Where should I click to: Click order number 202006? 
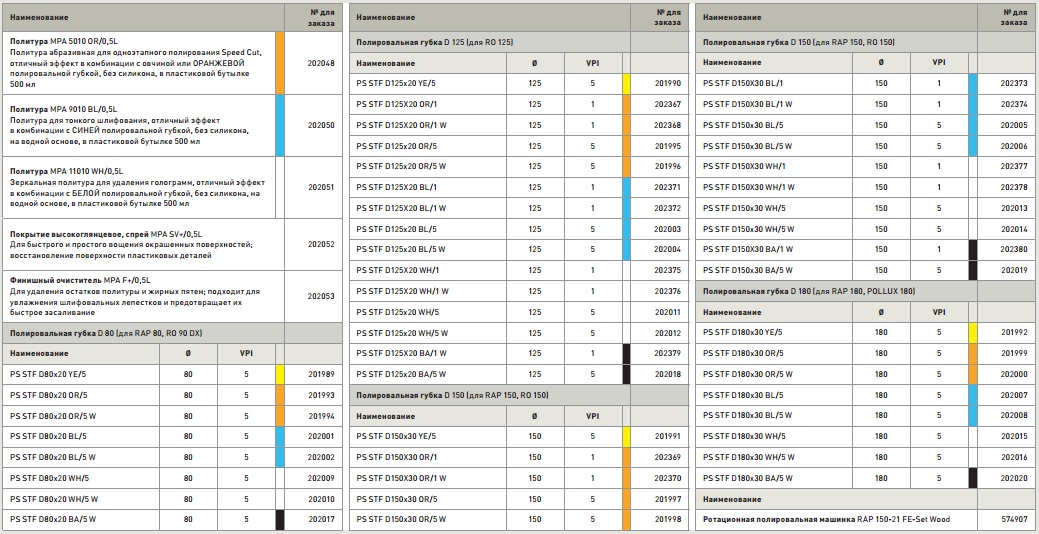tap(1014, 146)
